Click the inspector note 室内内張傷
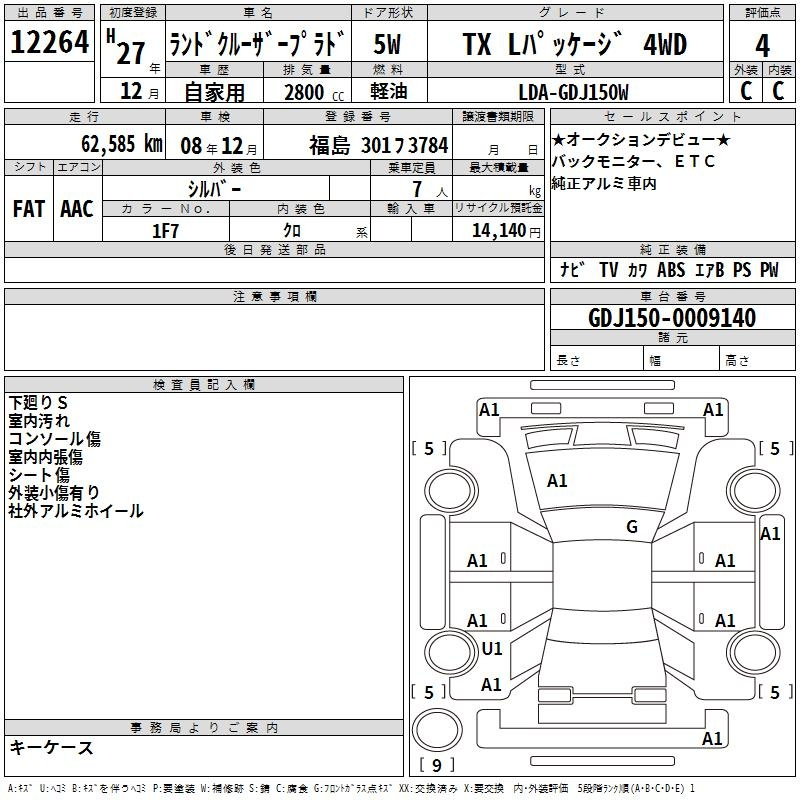This screenshot has height=800, width=800. (45, 457)
